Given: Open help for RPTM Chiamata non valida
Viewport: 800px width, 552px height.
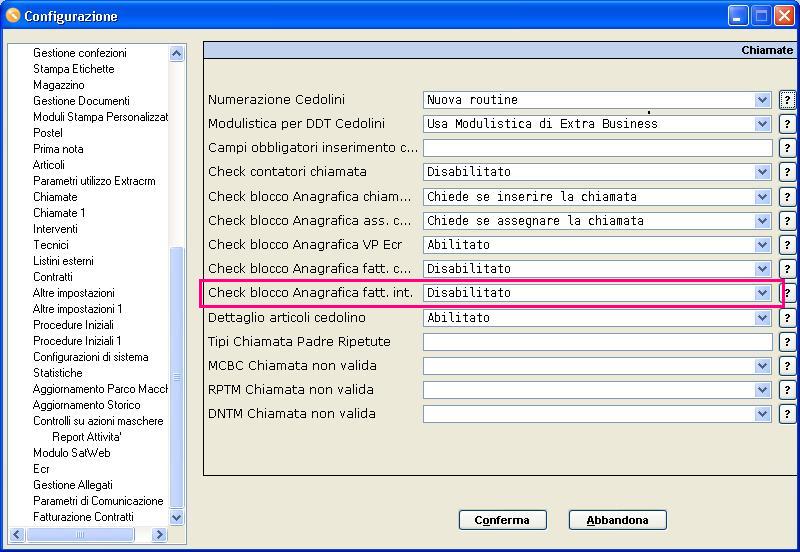Looking at the screenshot, I should [787, 389].
